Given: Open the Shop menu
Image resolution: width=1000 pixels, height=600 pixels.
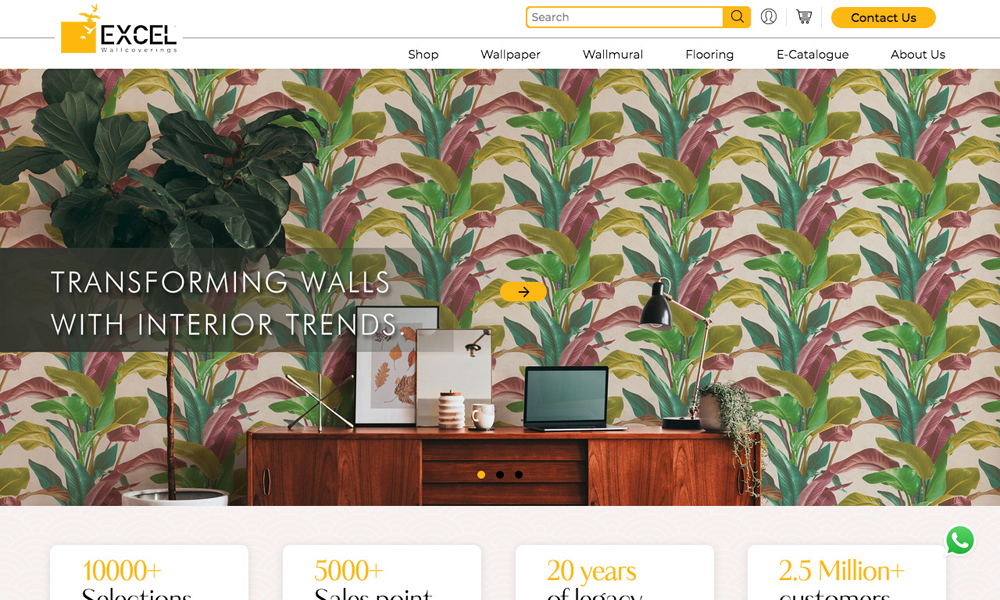Looking at the screenshot, I should (423, 54).
